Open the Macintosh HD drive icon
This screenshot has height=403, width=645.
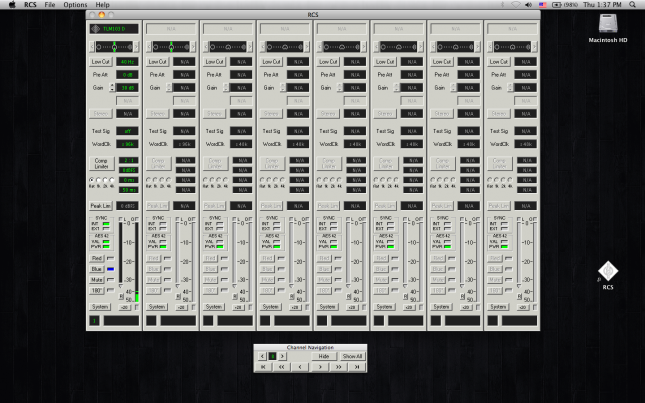coord(609,25)
